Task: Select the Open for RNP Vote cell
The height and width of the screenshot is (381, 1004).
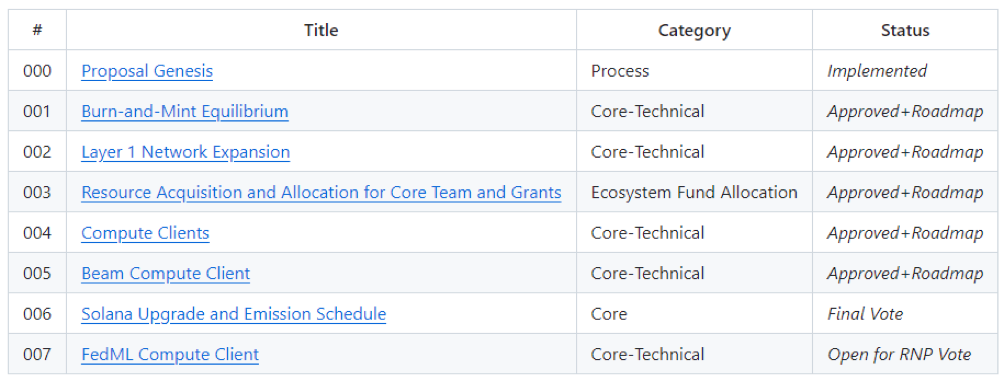Action: pyautogui.click(x=905, y=354)
